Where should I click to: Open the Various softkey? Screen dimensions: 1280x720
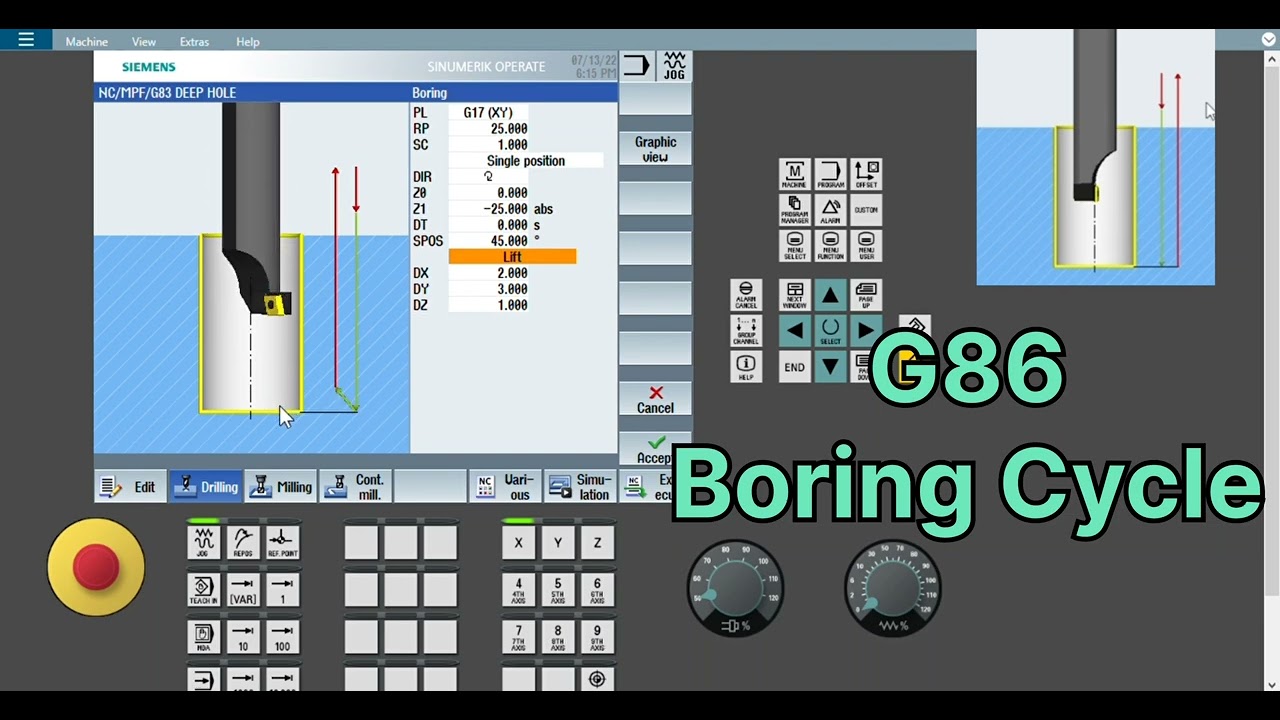505,487
